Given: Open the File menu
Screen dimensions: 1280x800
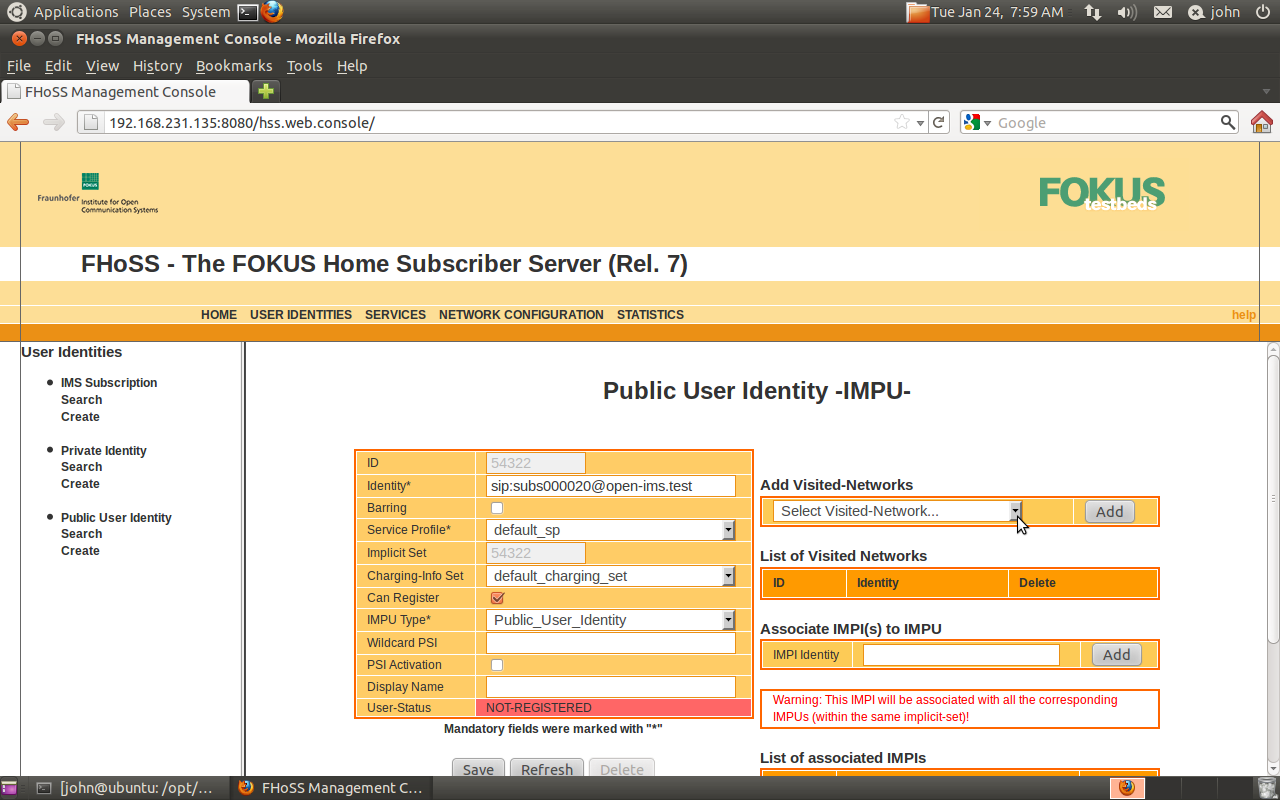Looking at the screenshot, I should pyautogui.click(x=19, y=66).
